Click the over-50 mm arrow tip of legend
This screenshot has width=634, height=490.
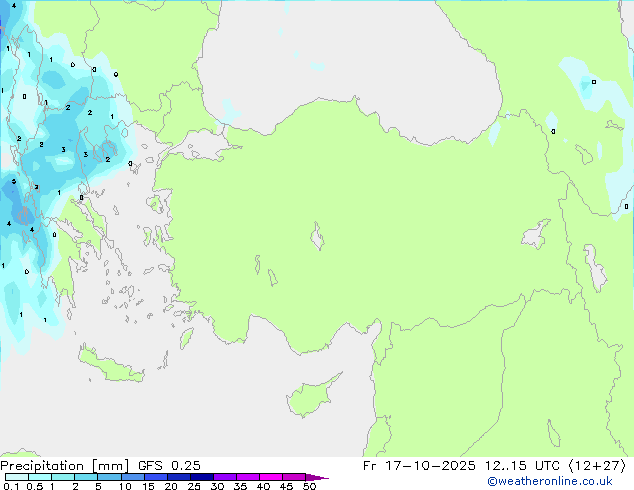pos(317,477)
